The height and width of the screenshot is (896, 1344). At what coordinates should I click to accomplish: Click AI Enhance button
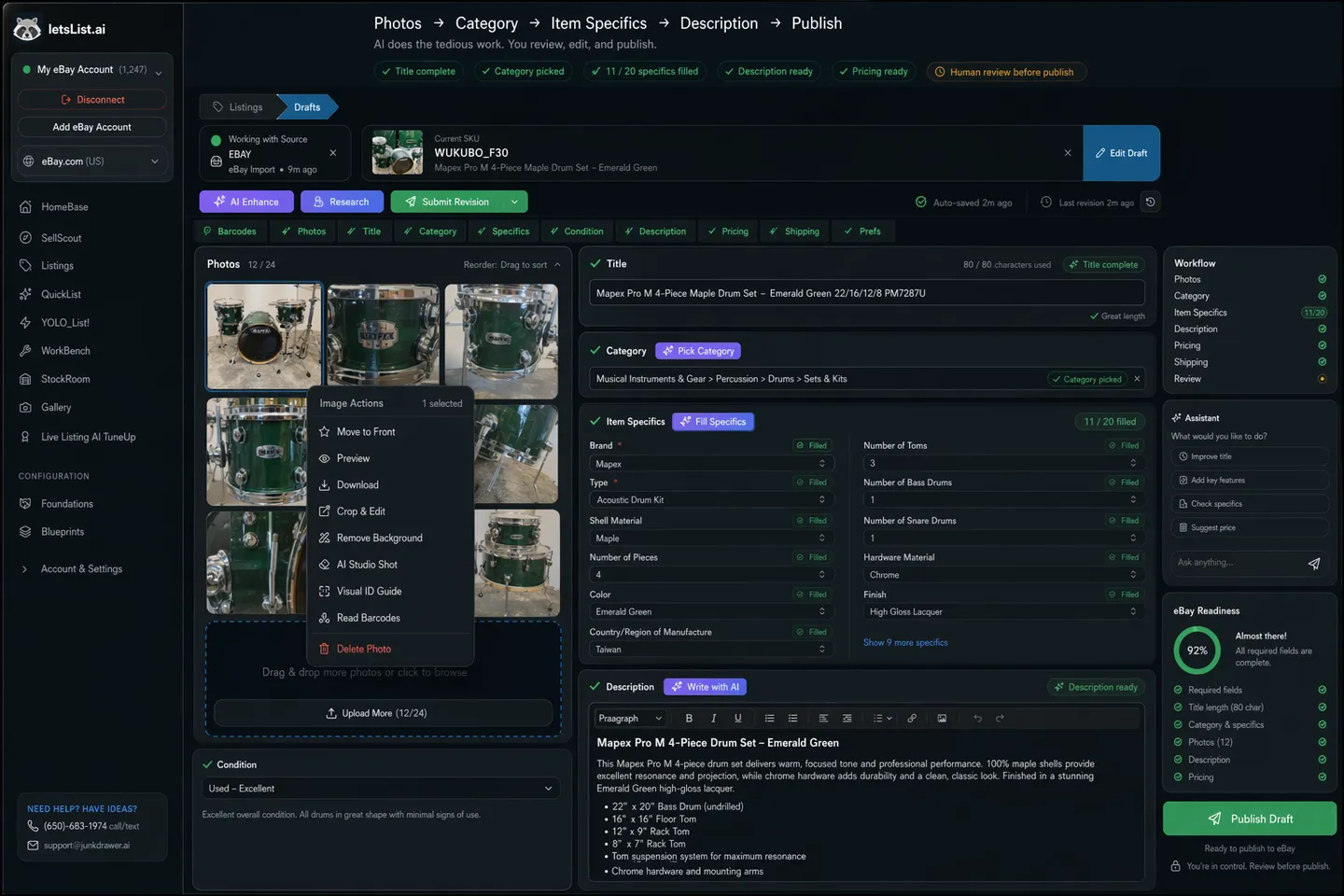pyautogui.click(x=246, y=202)
